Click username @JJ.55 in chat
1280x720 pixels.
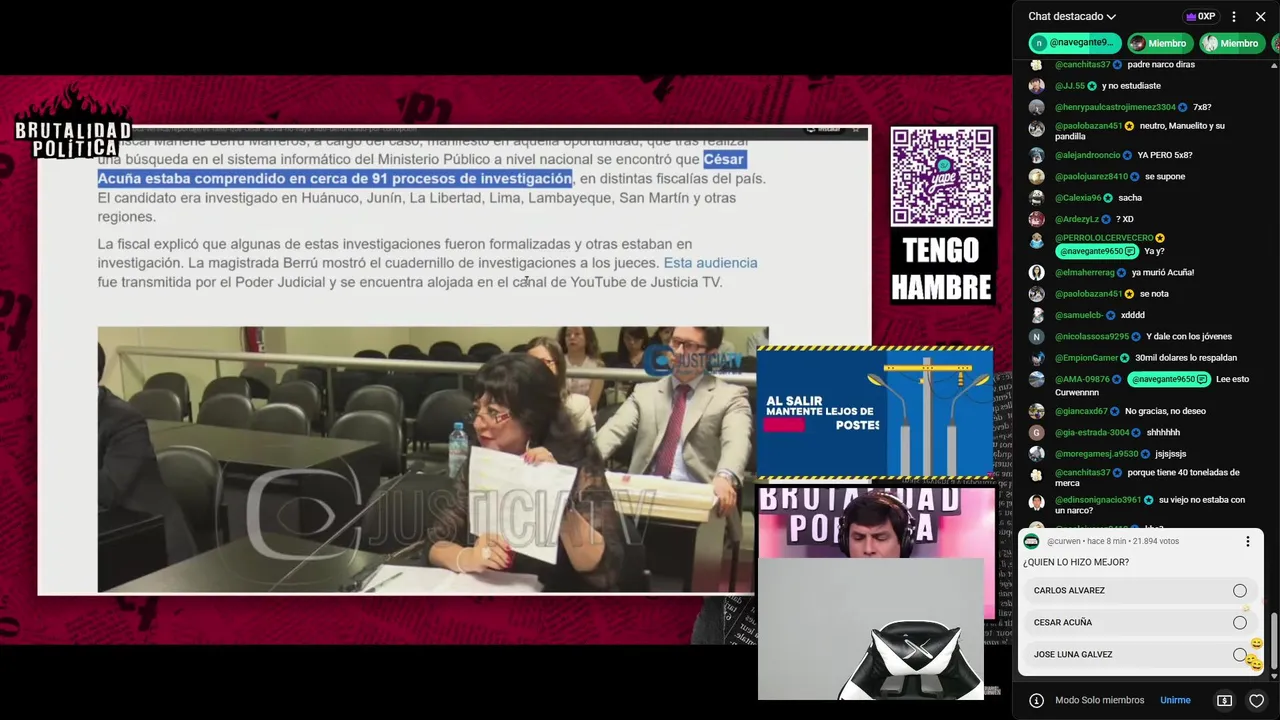(1069, 86)
